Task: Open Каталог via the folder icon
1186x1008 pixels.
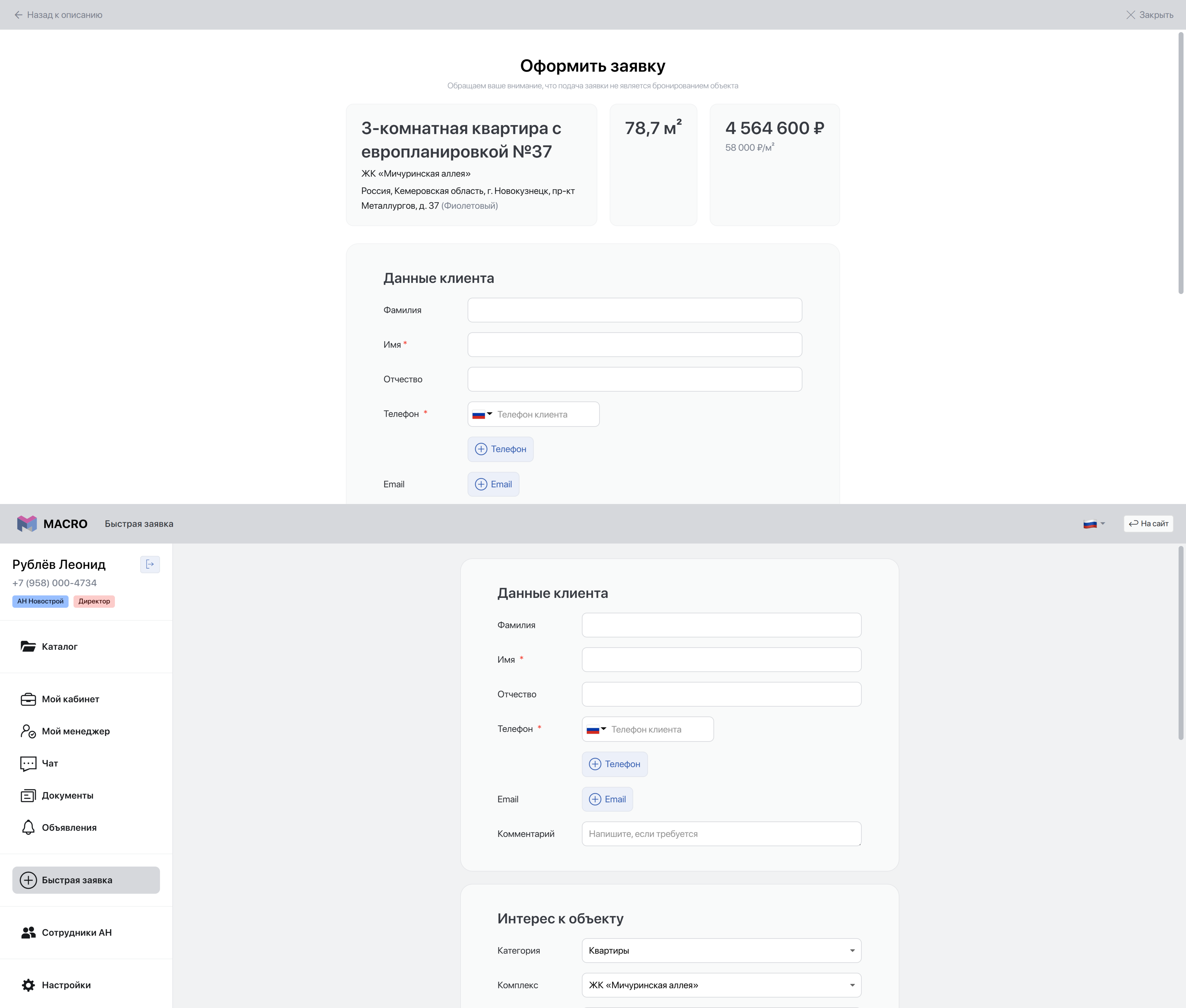Action: pos(28,646)
